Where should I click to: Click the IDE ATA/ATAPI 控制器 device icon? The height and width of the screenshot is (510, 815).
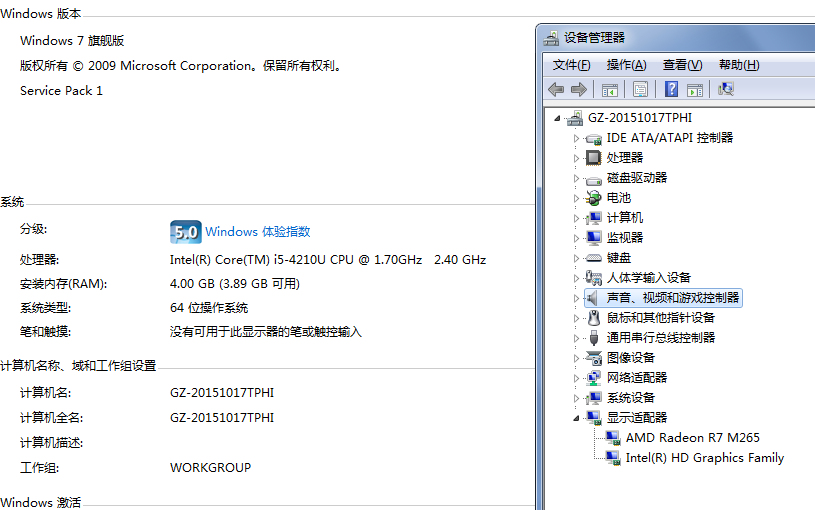click(x=593, y=138)
